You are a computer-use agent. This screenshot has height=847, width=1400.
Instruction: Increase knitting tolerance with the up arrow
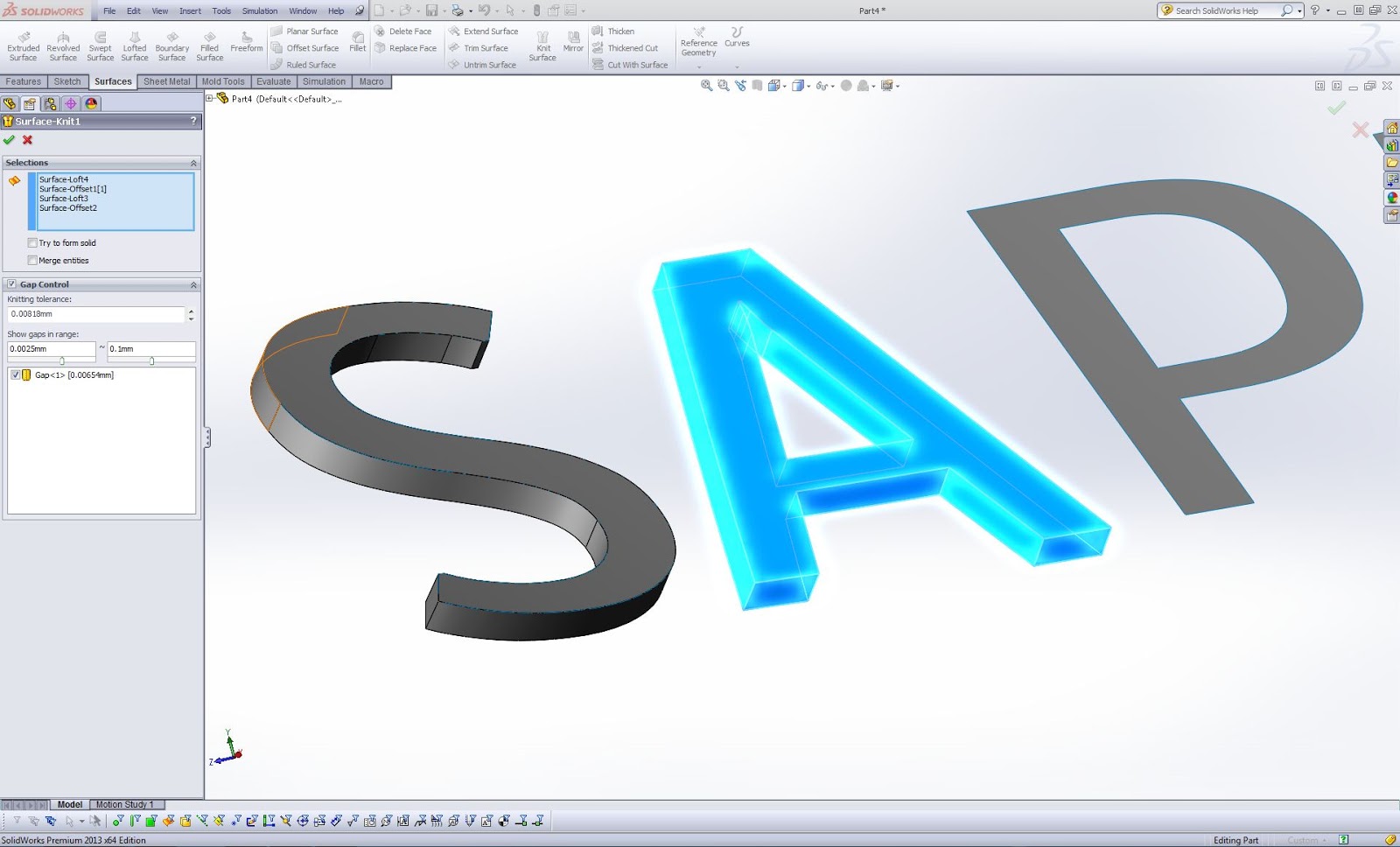point(191,311)
